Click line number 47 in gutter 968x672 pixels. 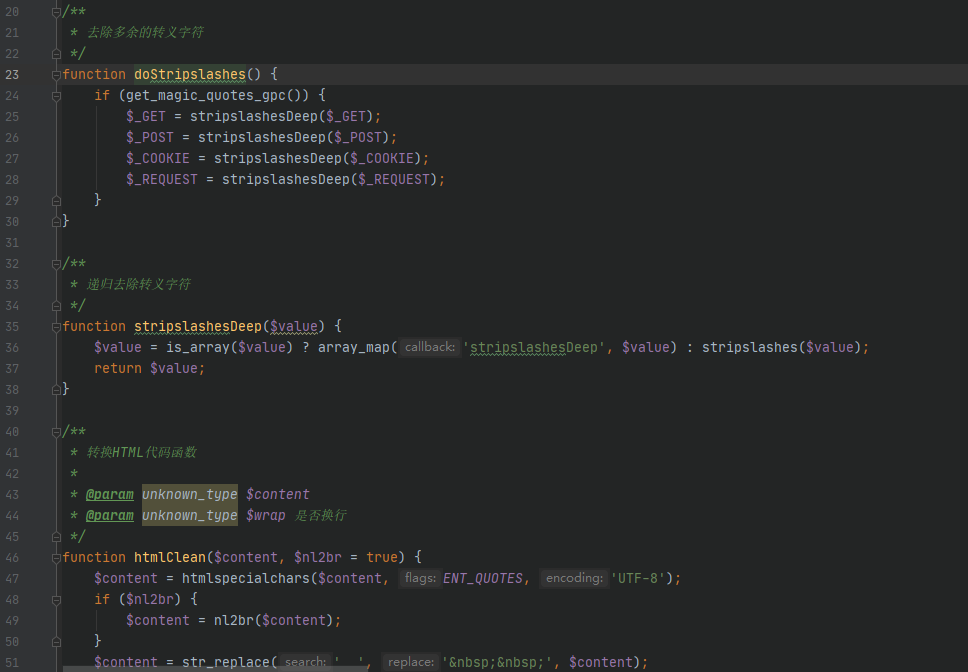(x=12, y=578)
